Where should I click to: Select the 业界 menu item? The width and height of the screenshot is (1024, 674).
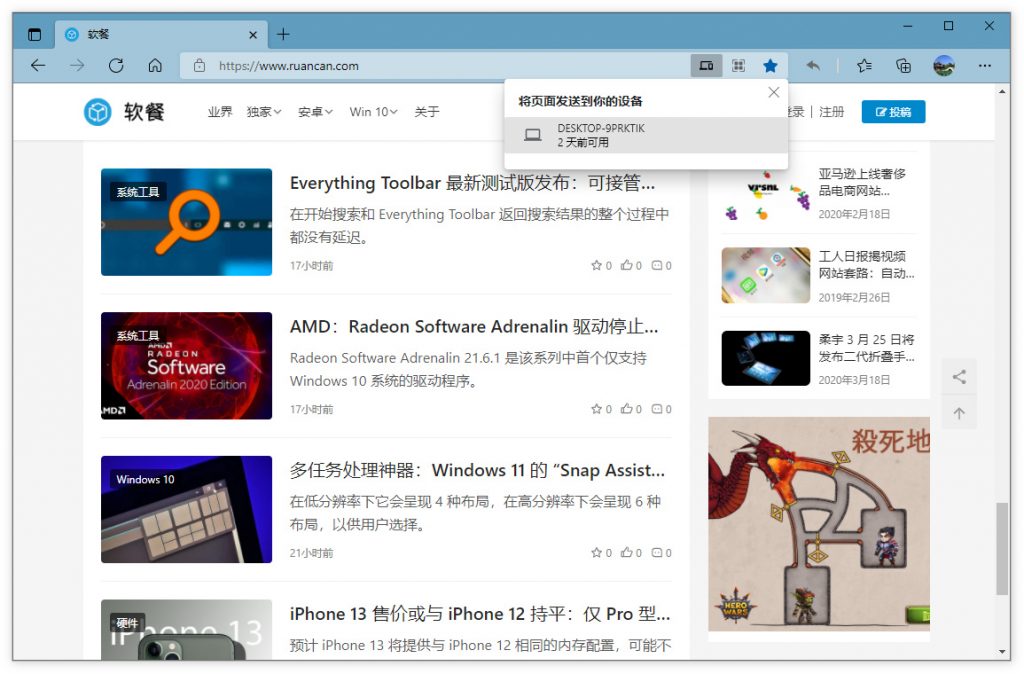[219, 112]
